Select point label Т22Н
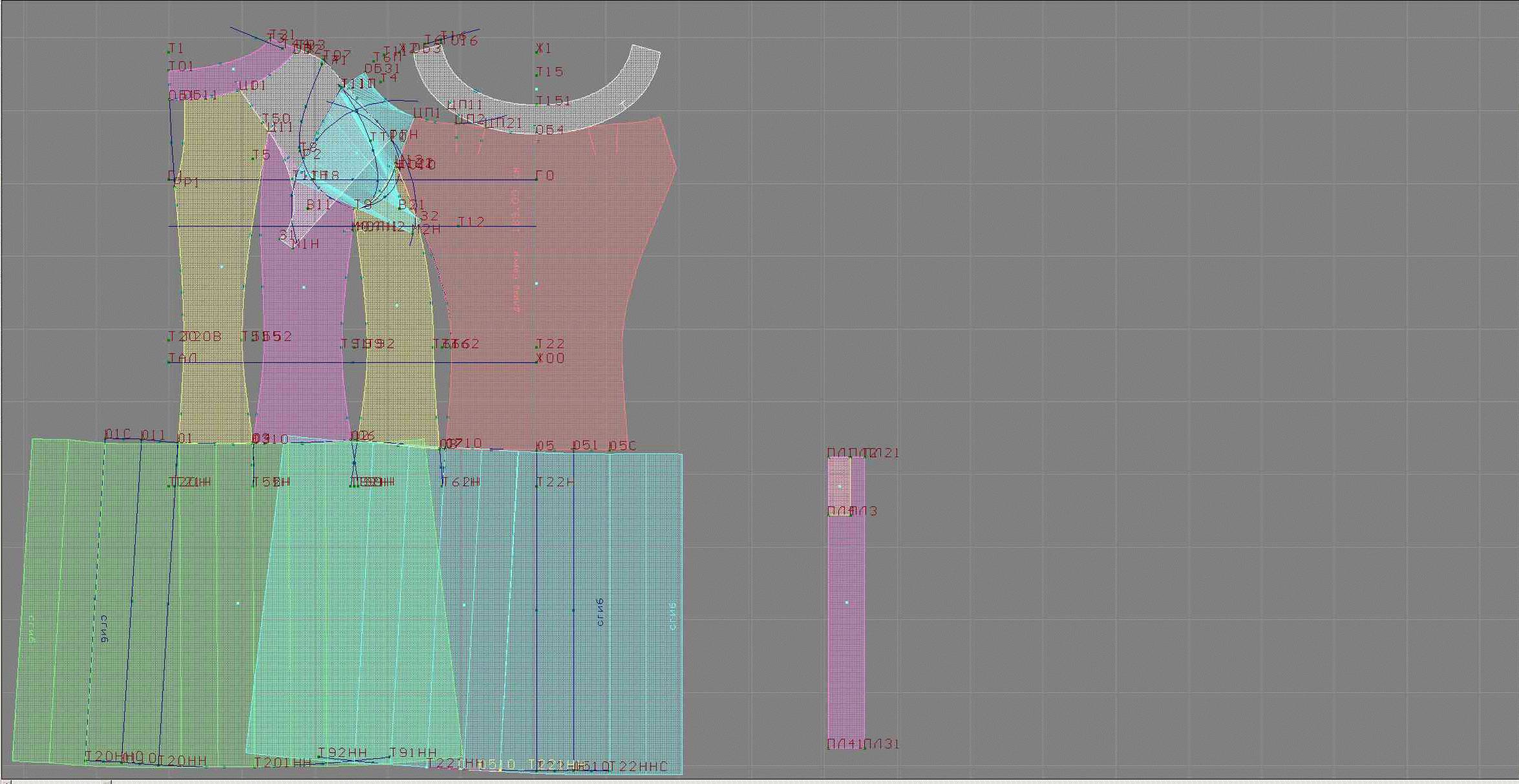This screenshot has width=1519, height=784. 555,482
